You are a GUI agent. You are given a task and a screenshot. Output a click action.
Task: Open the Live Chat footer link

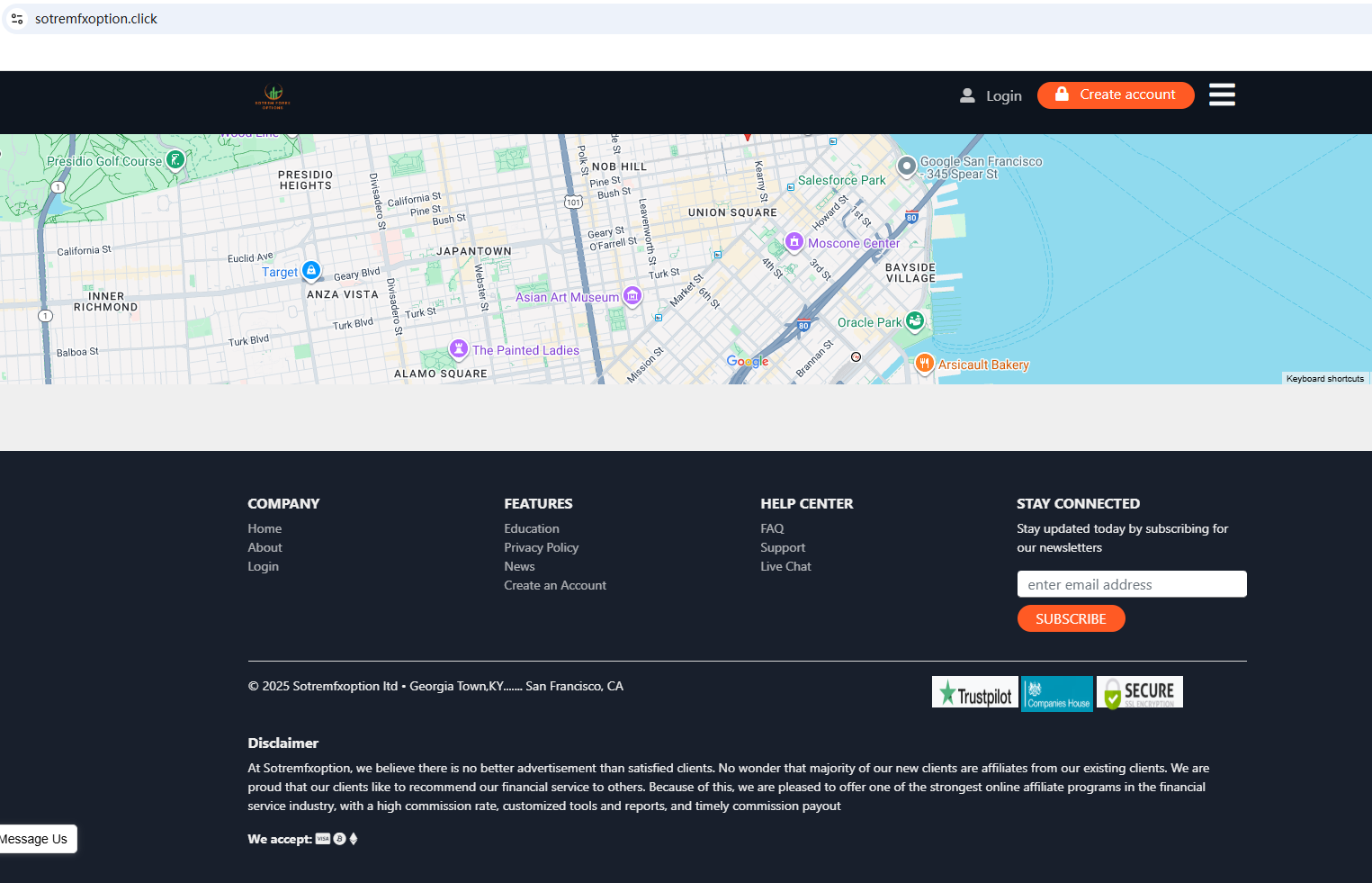pos(785,566)
